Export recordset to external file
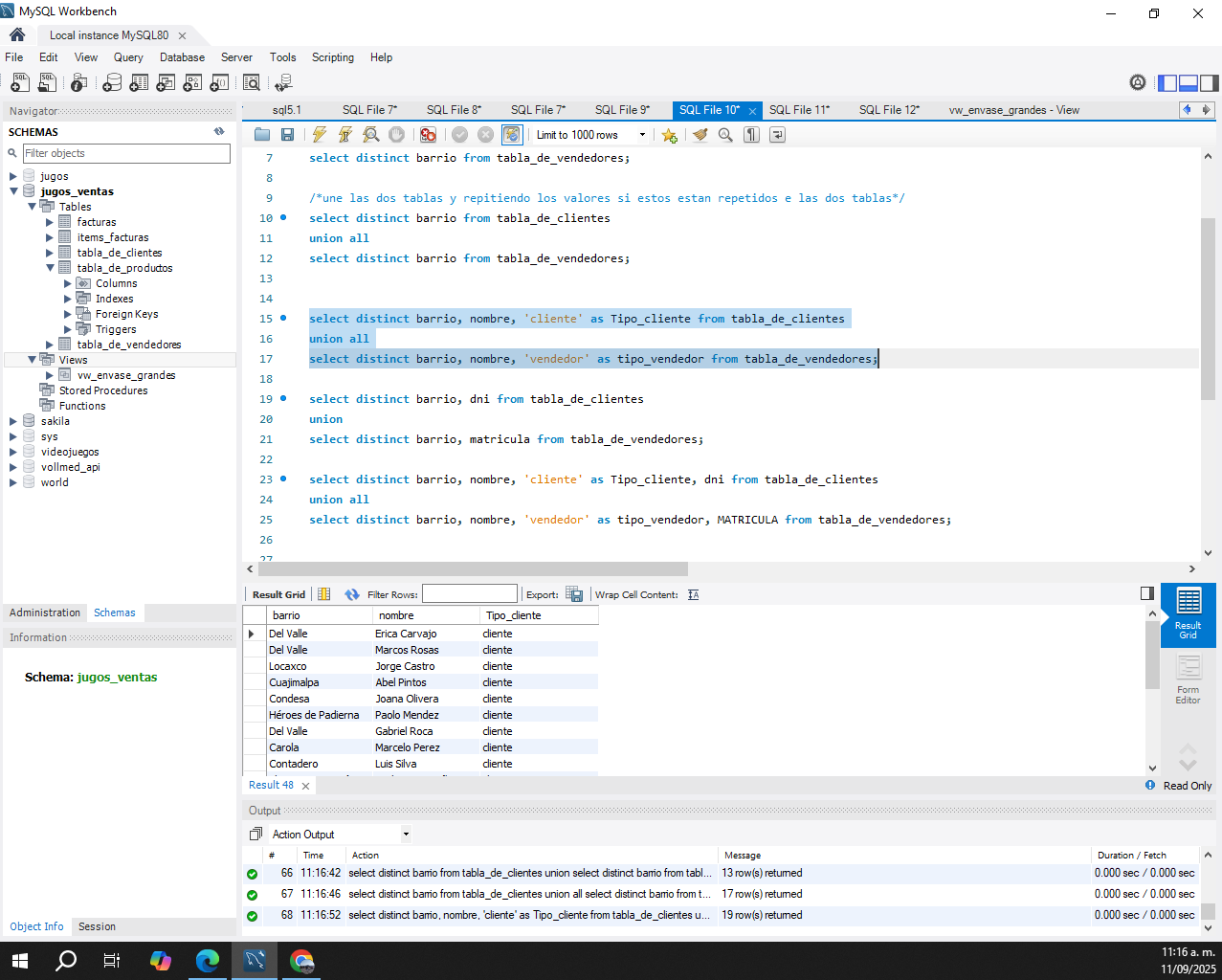Viewport: 1222px width, 980px height. (x=574, y=594)
